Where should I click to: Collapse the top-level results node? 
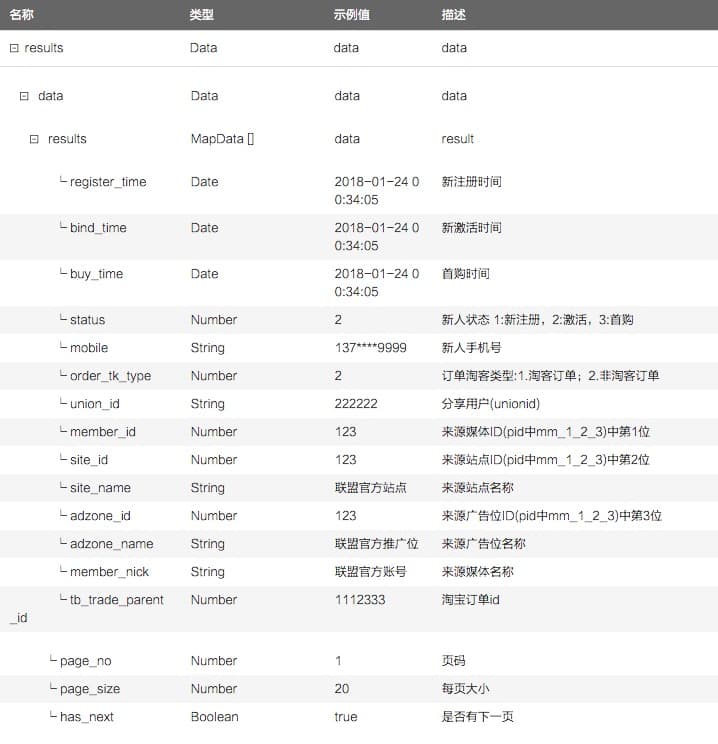point(14,48)
